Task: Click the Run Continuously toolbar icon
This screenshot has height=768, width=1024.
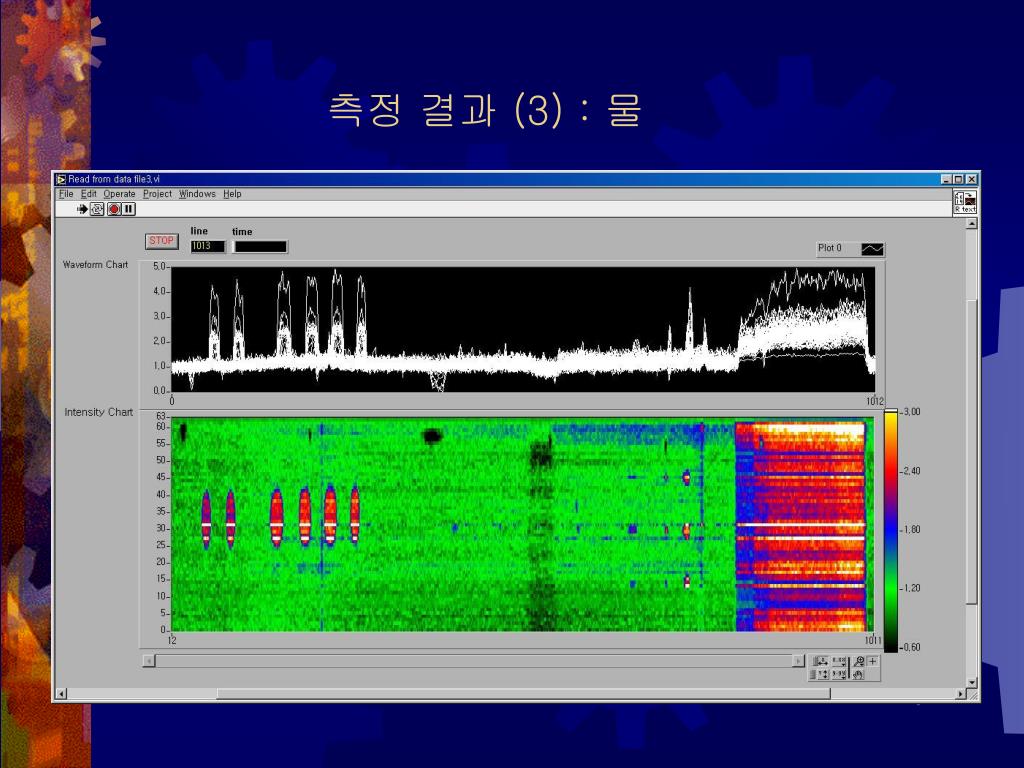Action: point(97,209)
